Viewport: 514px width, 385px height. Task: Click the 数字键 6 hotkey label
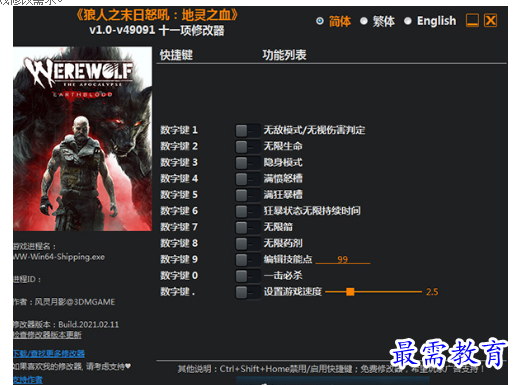coord(179,211)
